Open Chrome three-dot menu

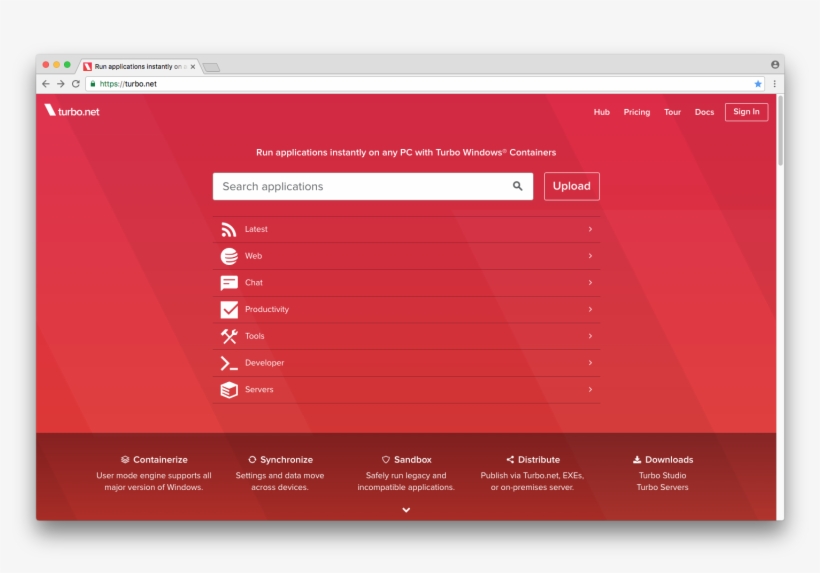click(775, 84)
